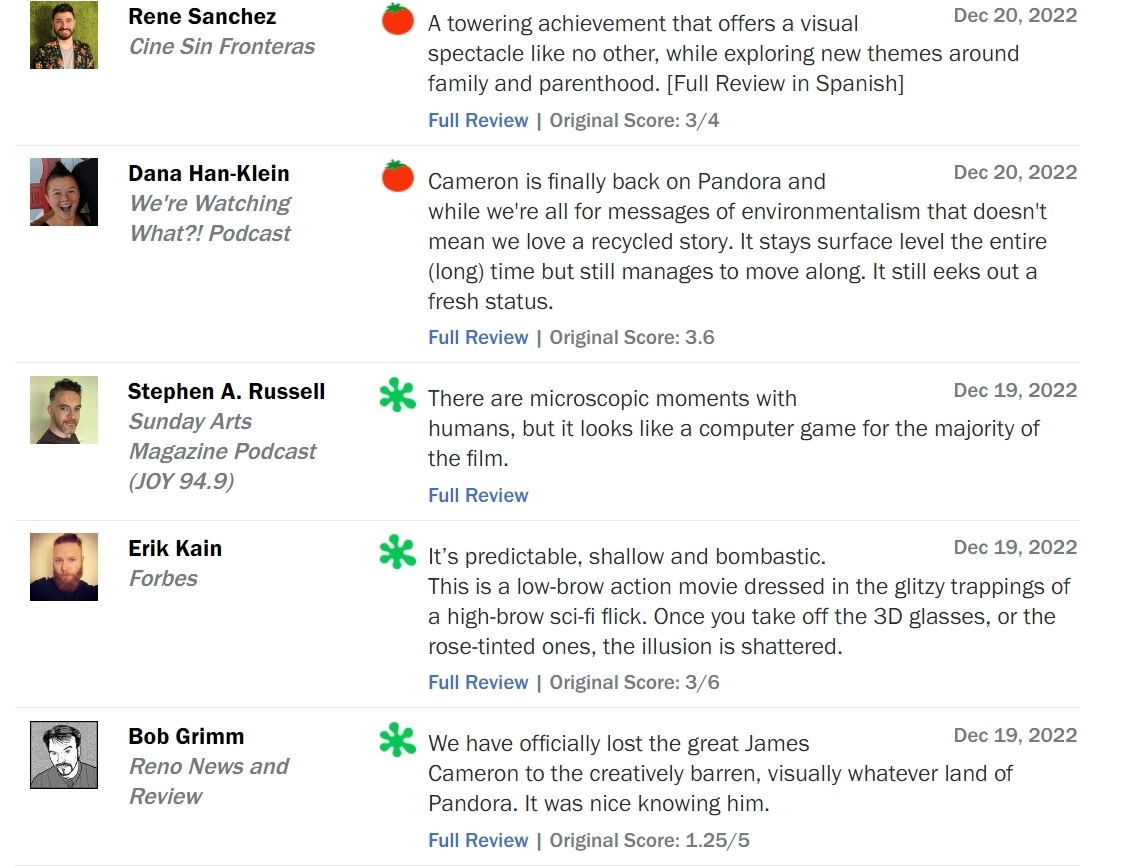The image size is (1128, 868).
Task: Go to critic Rene Sanchez's name link
Action: [202, 17]
